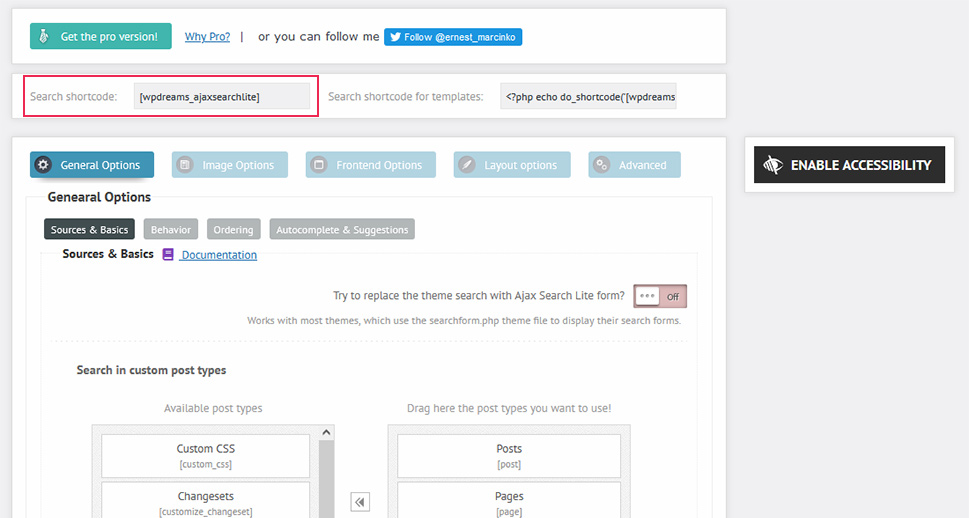Click the Search in custom post types heading
969x518 pixels.
[x=151, y=370]
